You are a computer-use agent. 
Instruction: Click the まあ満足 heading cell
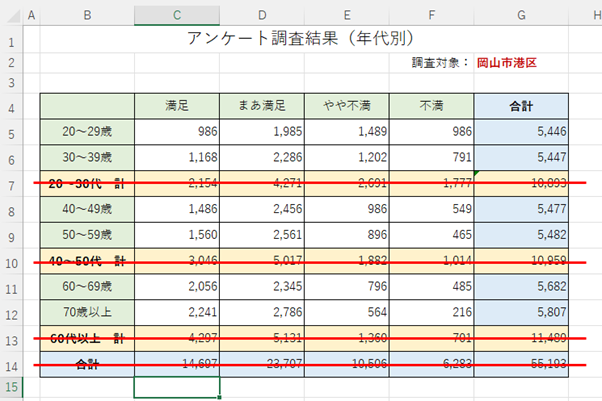click(x=261, y=105)
